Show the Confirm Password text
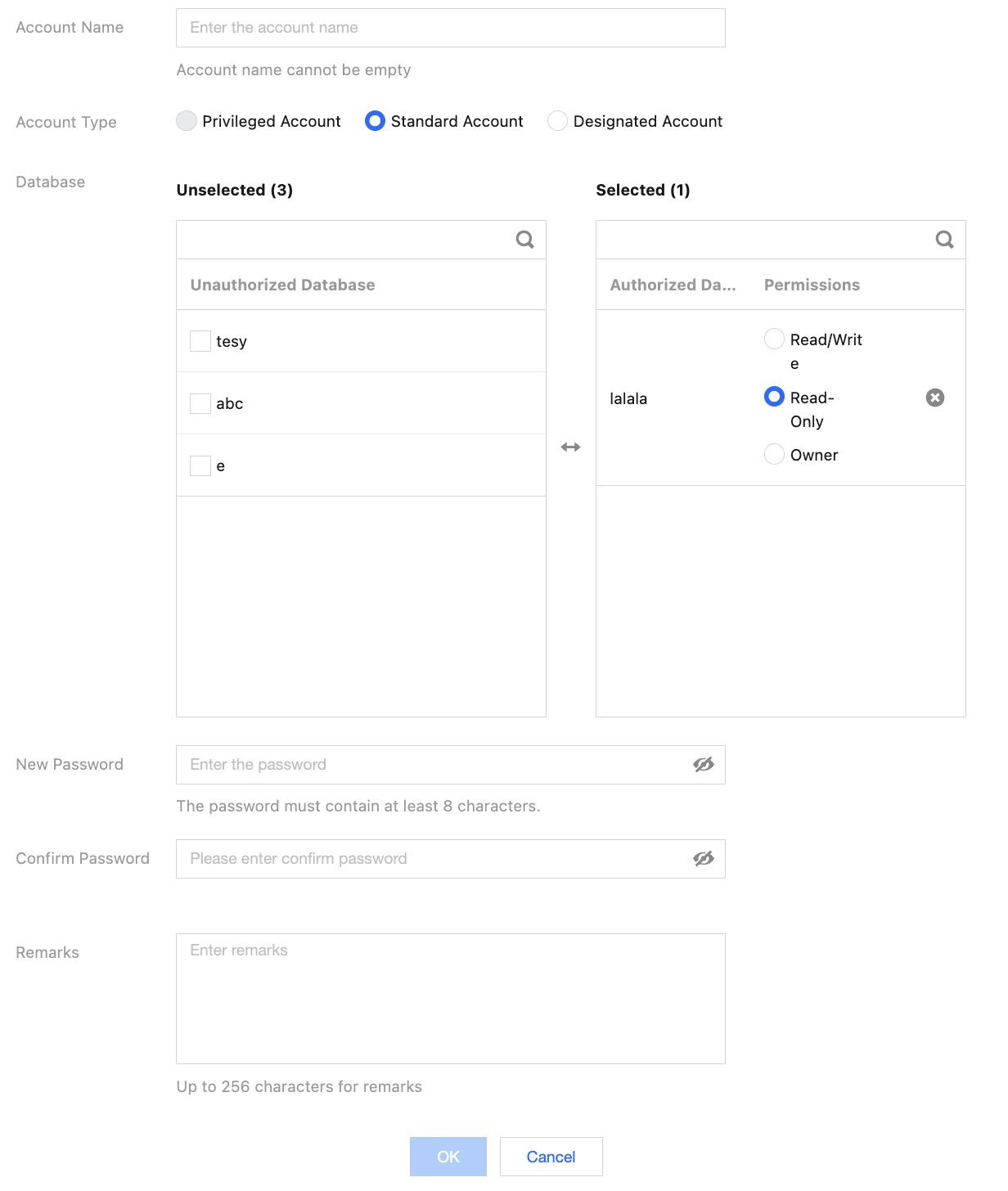 click(x=703, y=859)
